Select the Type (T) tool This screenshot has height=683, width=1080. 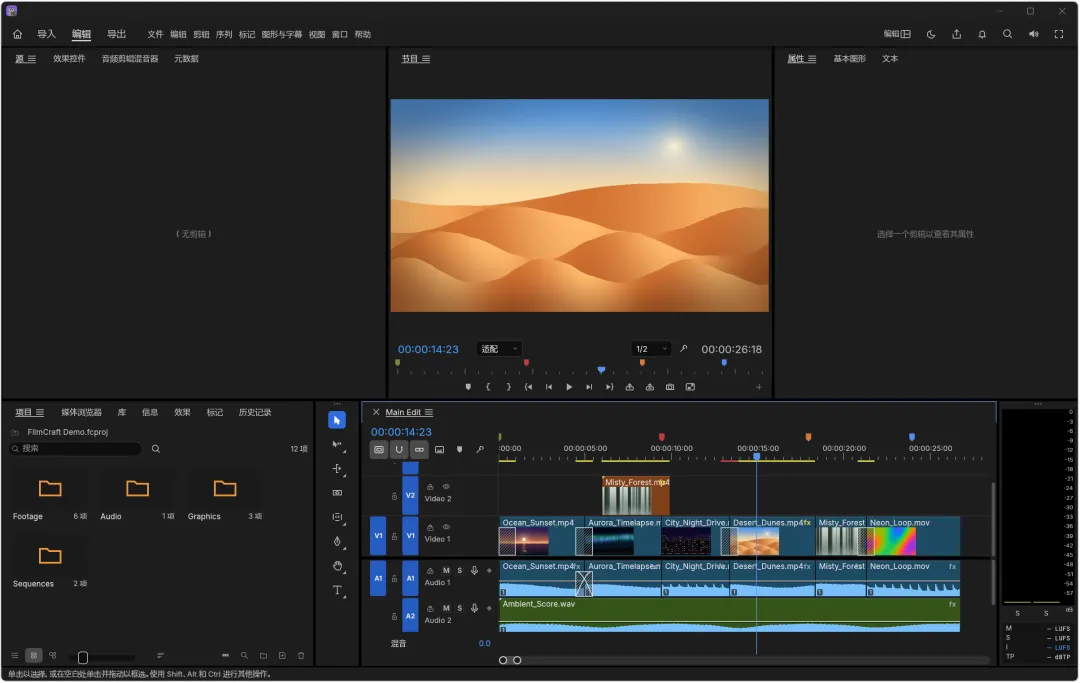coord(337,590)
